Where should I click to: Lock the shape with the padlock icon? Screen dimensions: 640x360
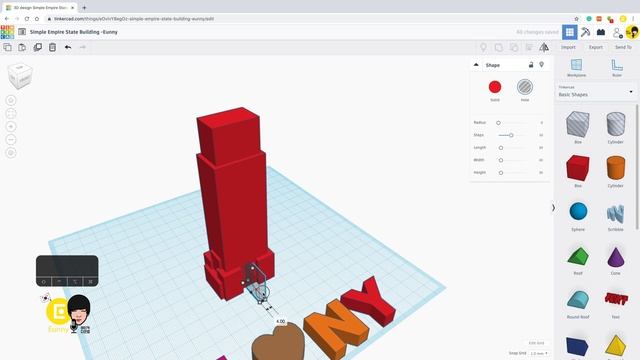tap(531, 65)
